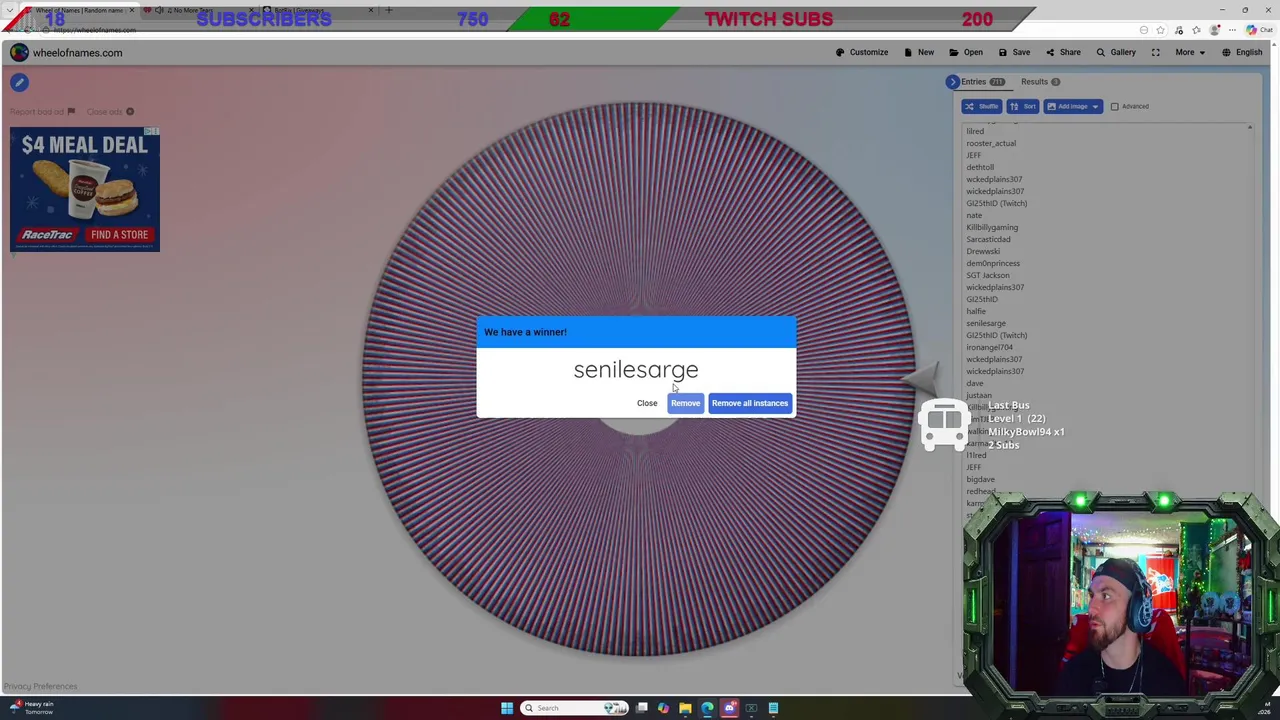Select entry dem0nprincess in list

coord(993,263)
